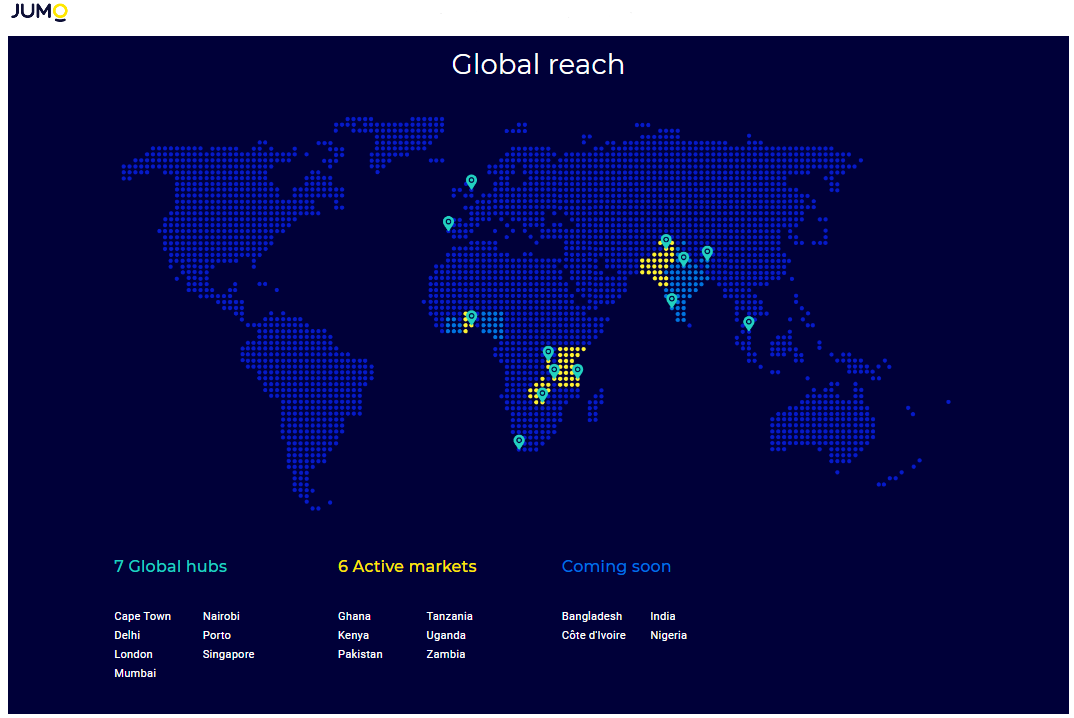The image size is (1074, 718).
Task: Click 'Tanzania' in active markets list
Action: 449,616
